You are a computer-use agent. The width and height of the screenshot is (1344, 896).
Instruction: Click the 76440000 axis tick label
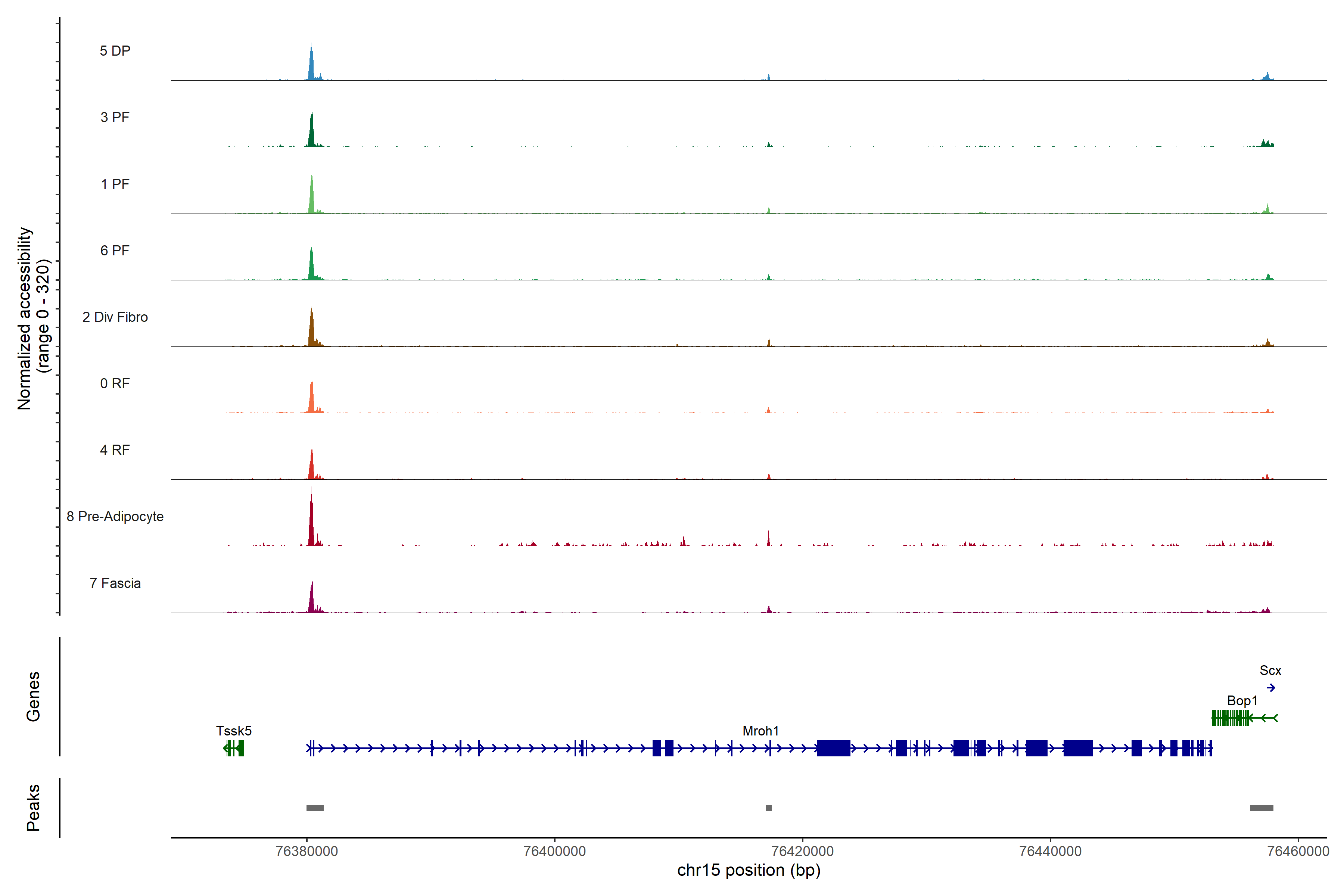click(1050, 851)
